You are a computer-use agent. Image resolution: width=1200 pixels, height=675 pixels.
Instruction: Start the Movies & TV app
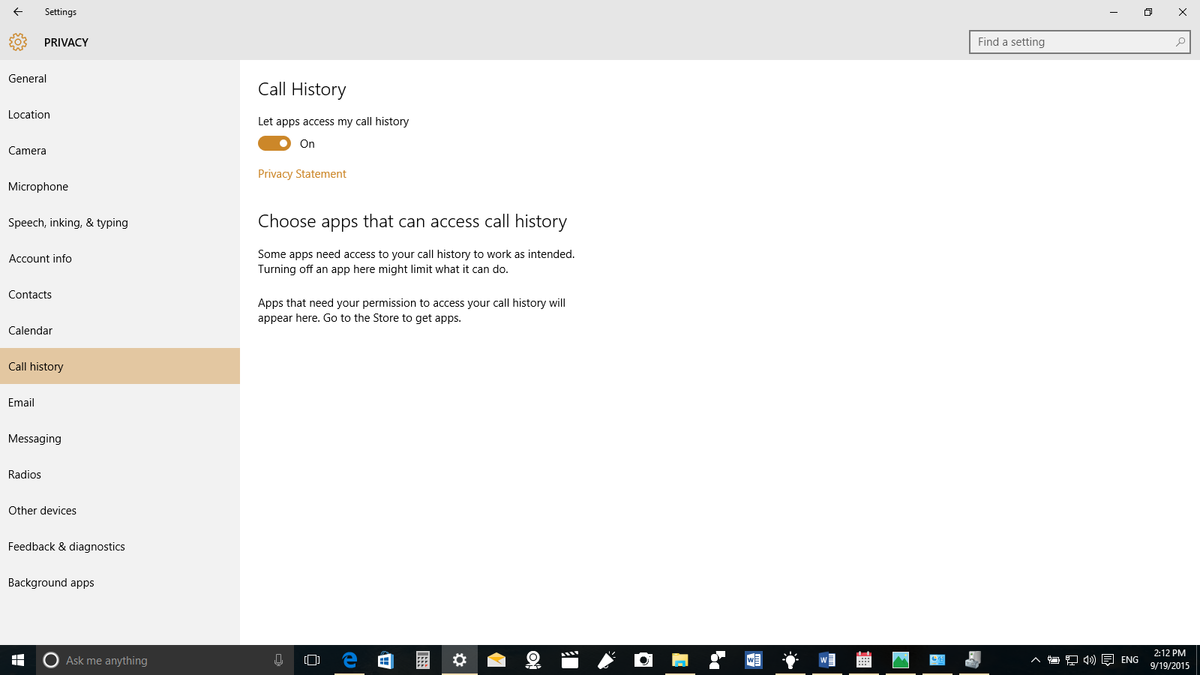point(570,660)
